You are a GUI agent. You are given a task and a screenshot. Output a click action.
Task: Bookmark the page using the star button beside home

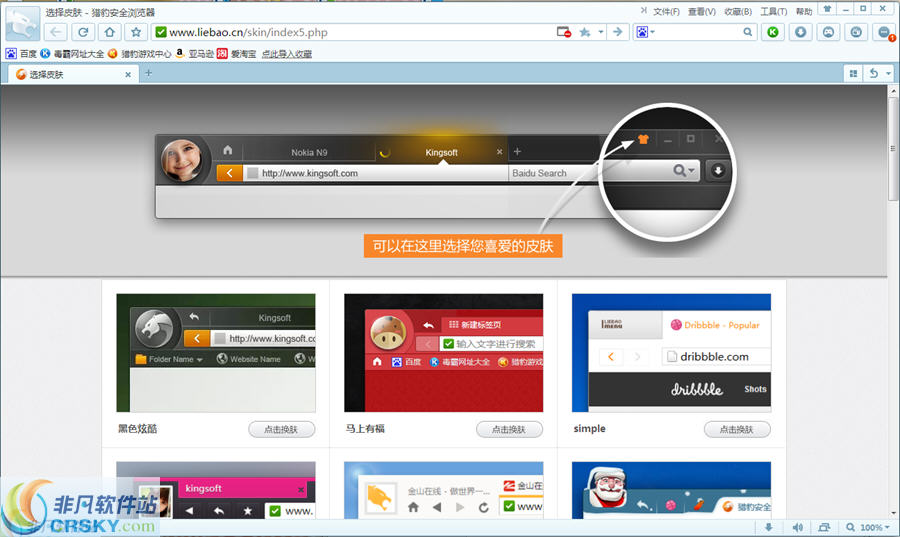click(136, 32)
